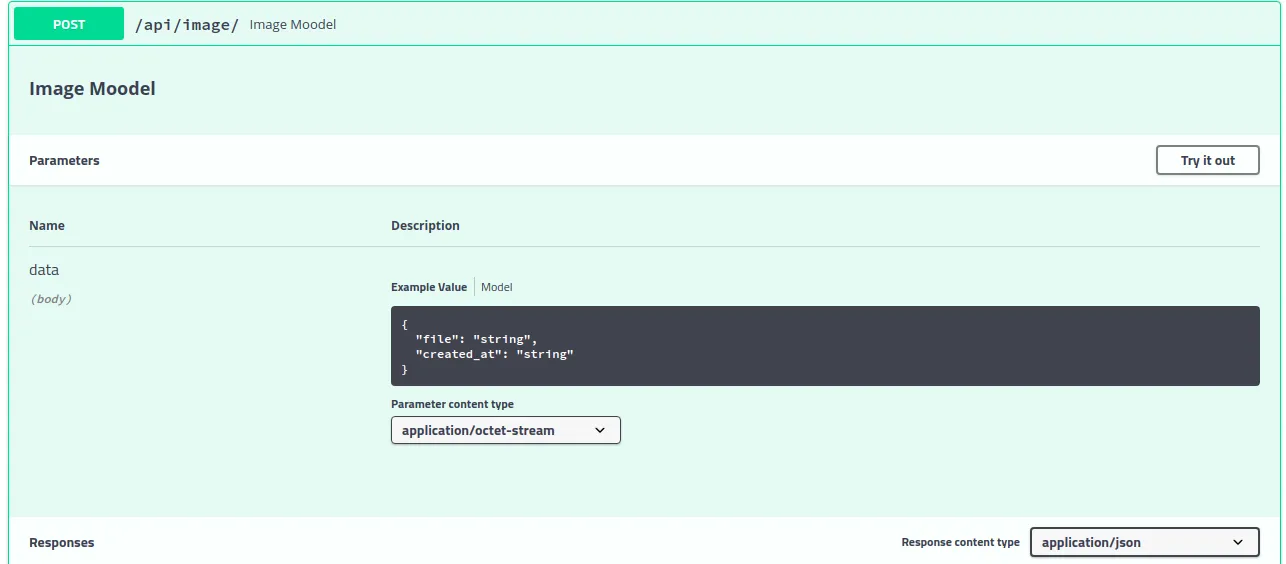Collapse the operation via Image Moodel summary text

click(293, 25)
